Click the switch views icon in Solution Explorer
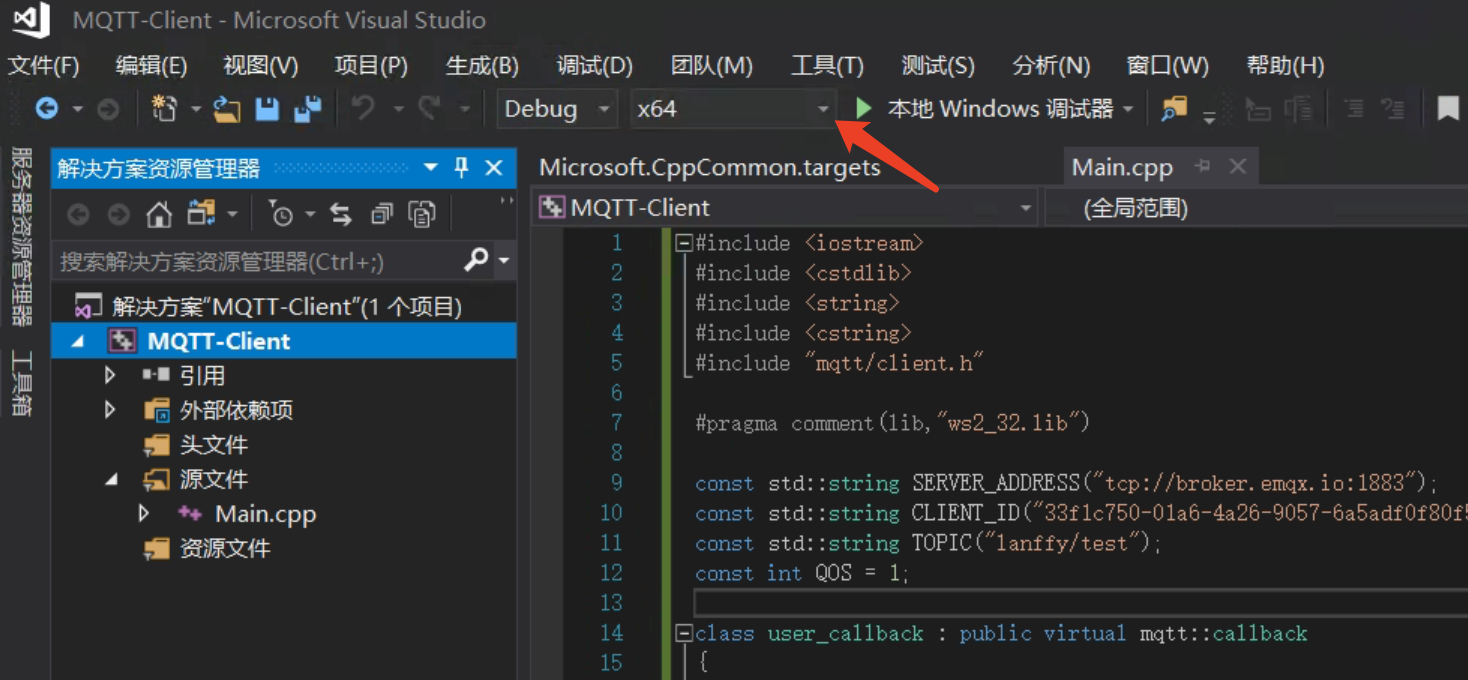The image size is (1468, 680). [202, 213]
